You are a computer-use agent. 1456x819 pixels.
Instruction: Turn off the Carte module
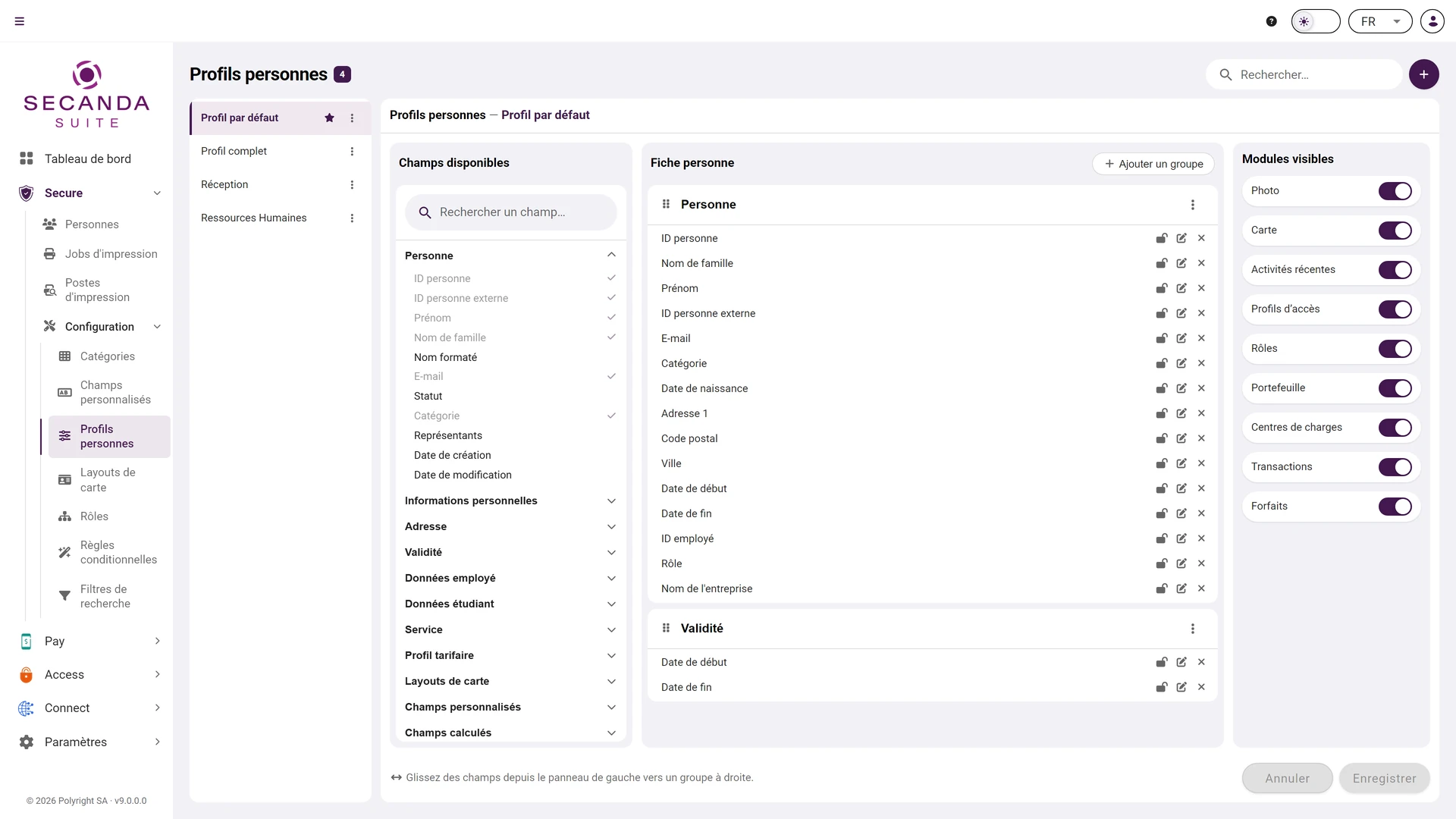1395,231
